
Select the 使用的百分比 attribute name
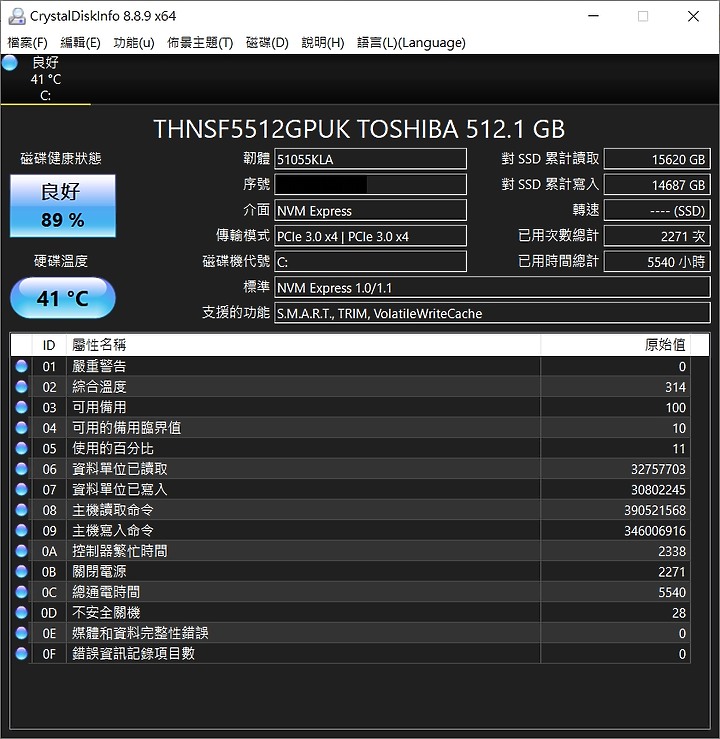113,448
